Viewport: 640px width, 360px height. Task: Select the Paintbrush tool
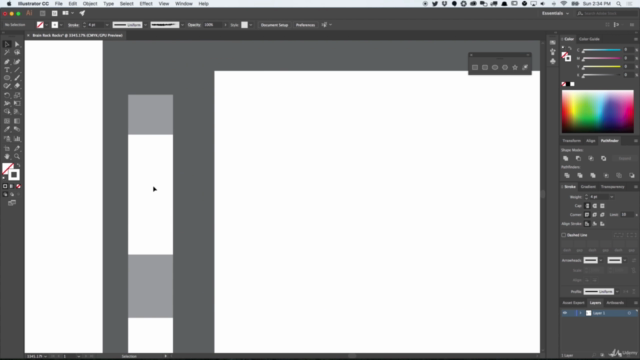coord(17,78)
